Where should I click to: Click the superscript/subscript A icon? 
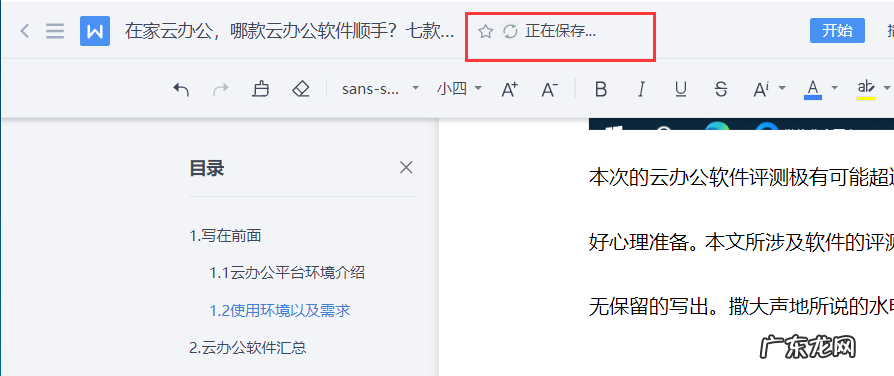[x=761, y=89]
